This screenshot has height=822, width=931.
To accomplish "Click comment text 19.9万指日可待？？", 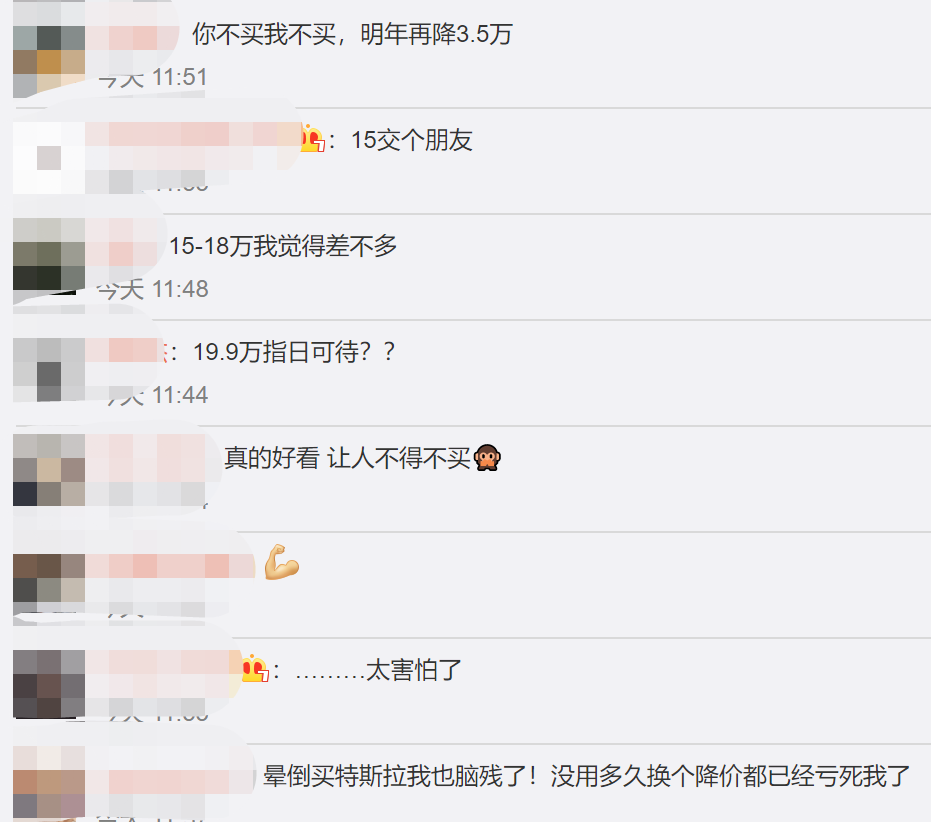I will pos(294,352).
